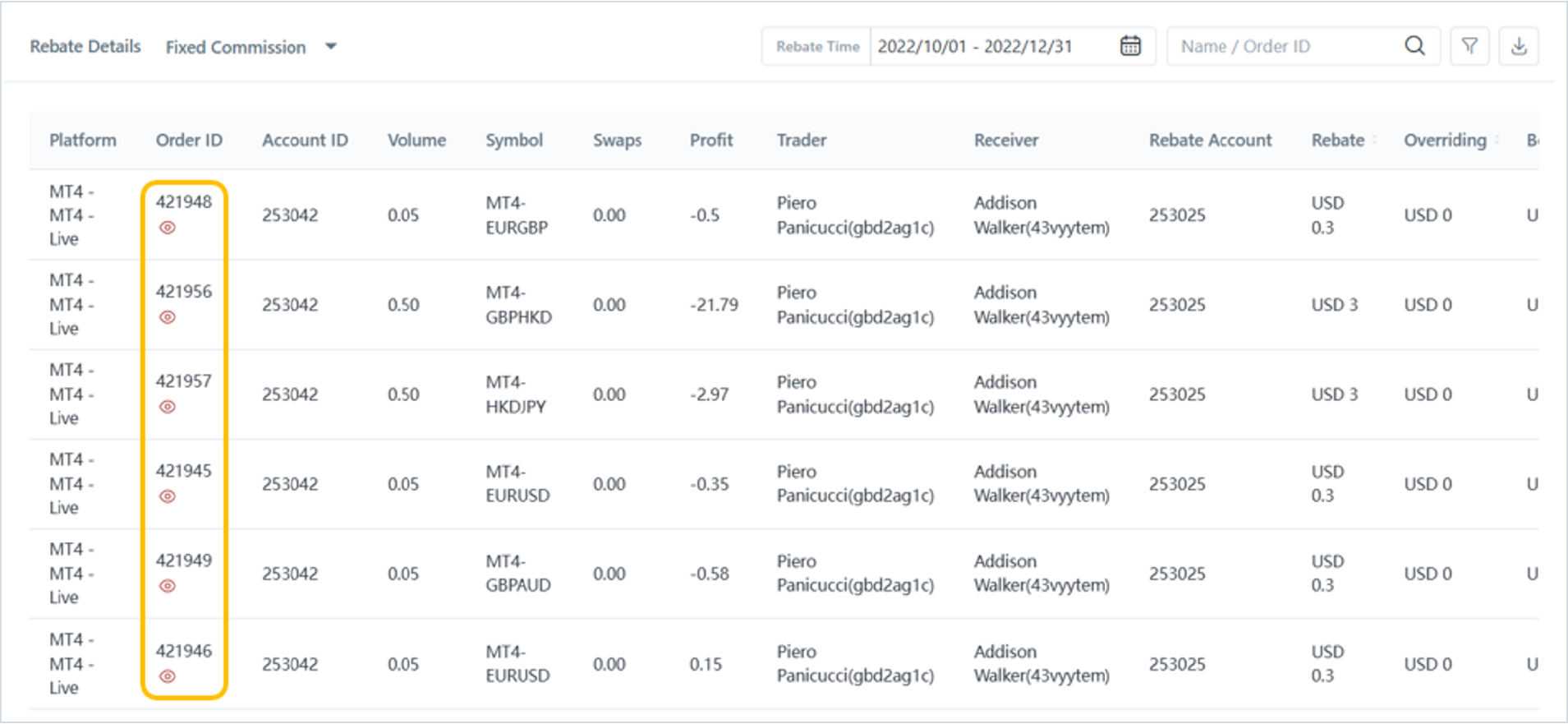Image resolution: width=1568 pixels, height=724 pixels.
Task: View details for order 421948 eye icon
Action: (x=168, y=228)
